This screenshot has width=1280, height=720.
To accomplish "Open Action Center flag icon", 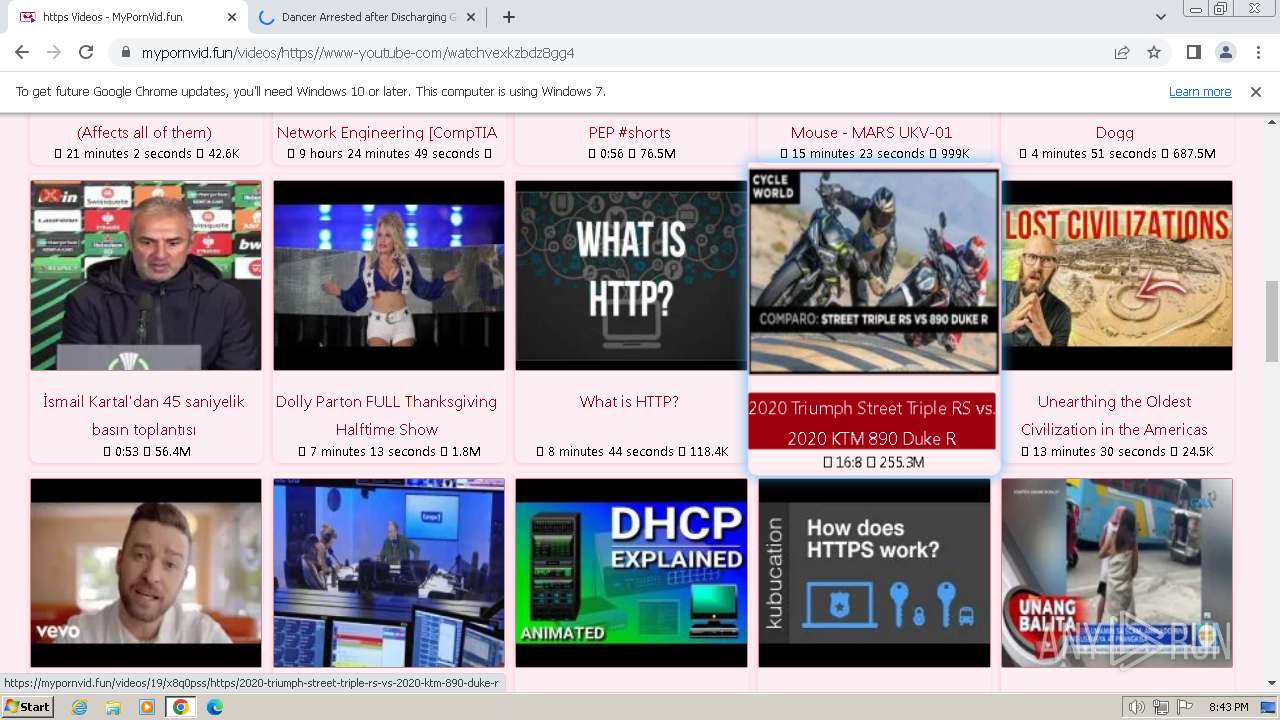I will click(1184, 707).
